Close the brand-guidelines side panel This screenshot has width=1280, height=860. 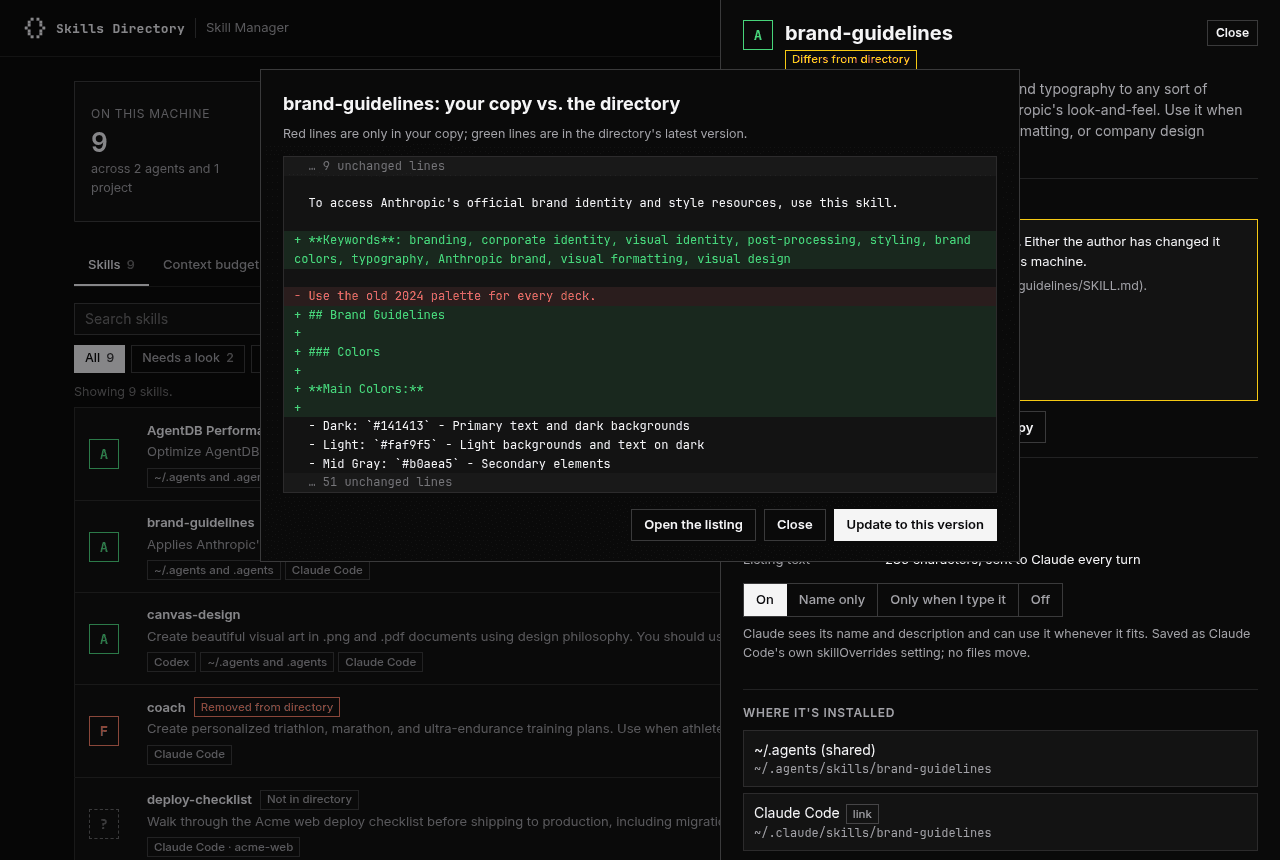click(x=1232, y=33)
